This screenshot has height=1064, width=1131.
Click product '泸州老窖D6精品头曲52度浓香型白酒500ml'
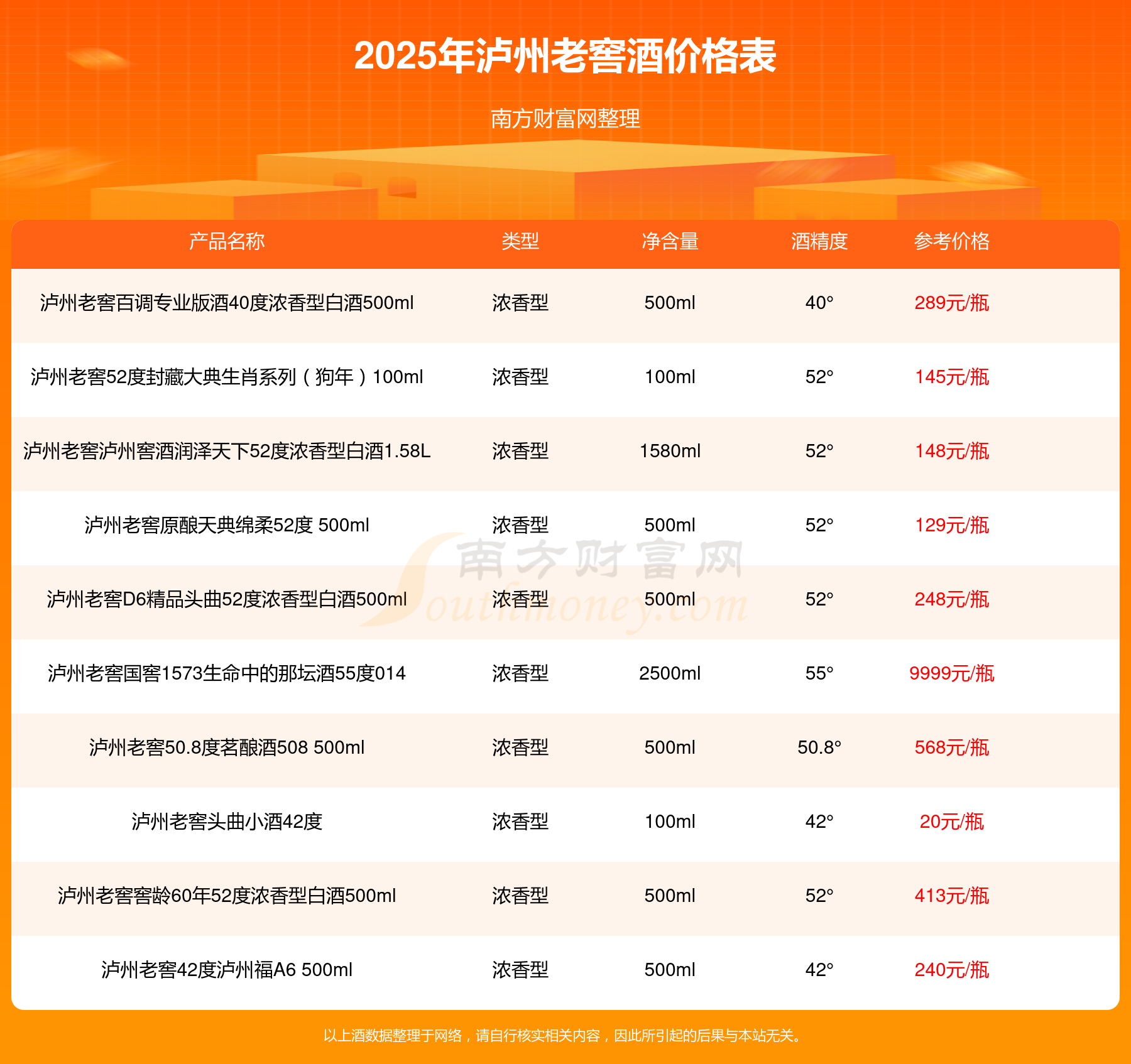click(227, 599)
